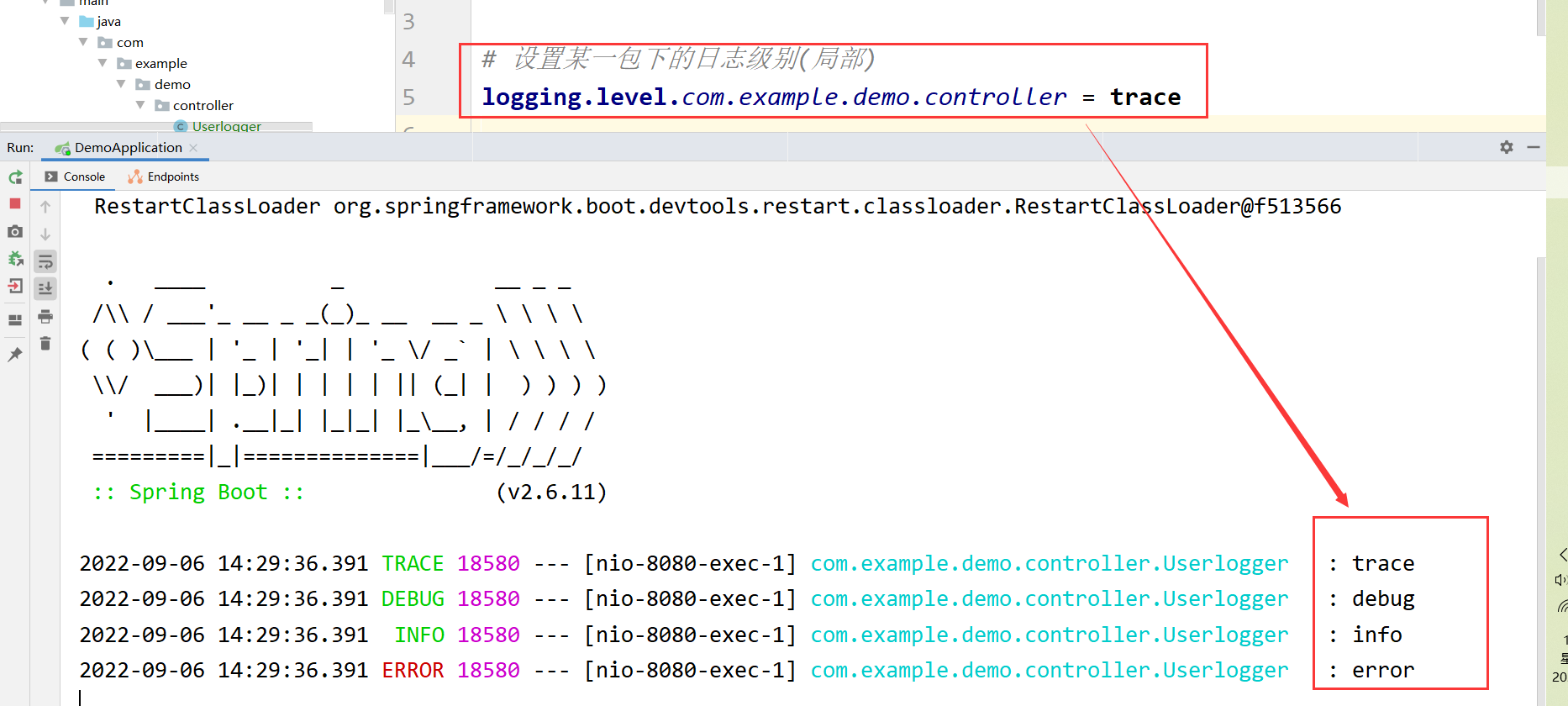
Task: Clear all console output with trash icon
Action: 45,344
